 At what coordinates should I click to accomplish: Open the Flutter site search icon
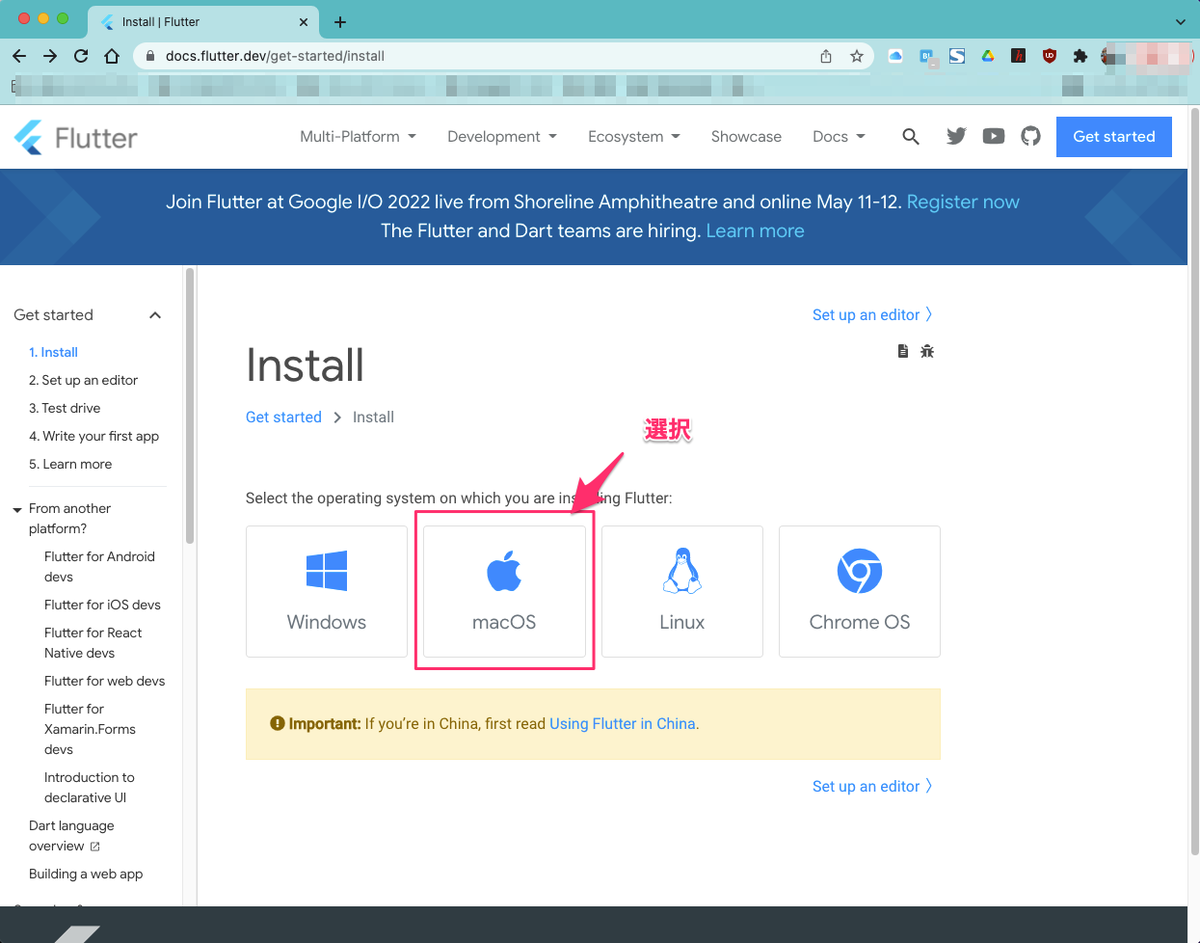(x=910, y=137)
